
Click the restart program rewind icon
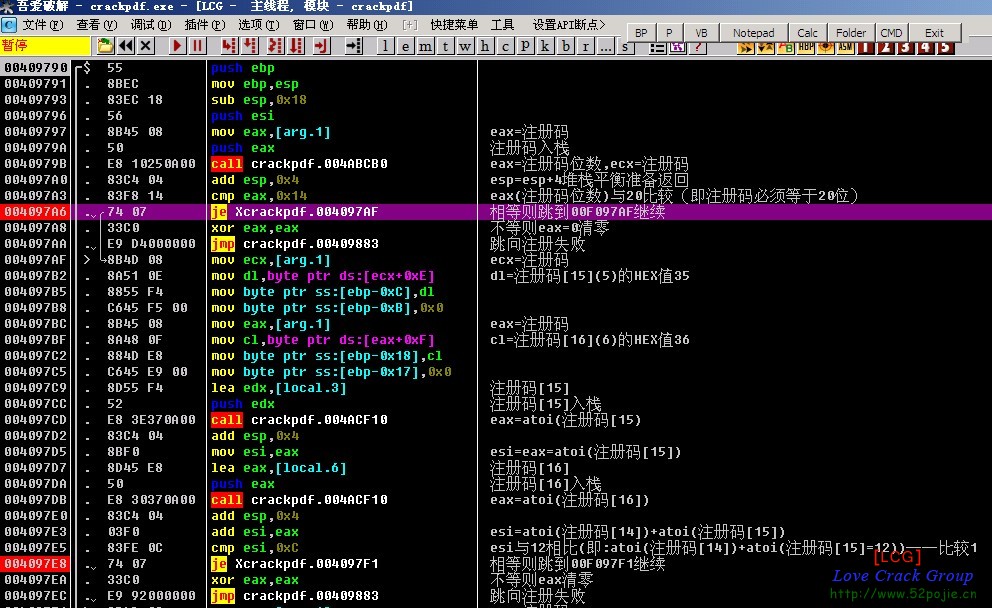pos(126,46)
